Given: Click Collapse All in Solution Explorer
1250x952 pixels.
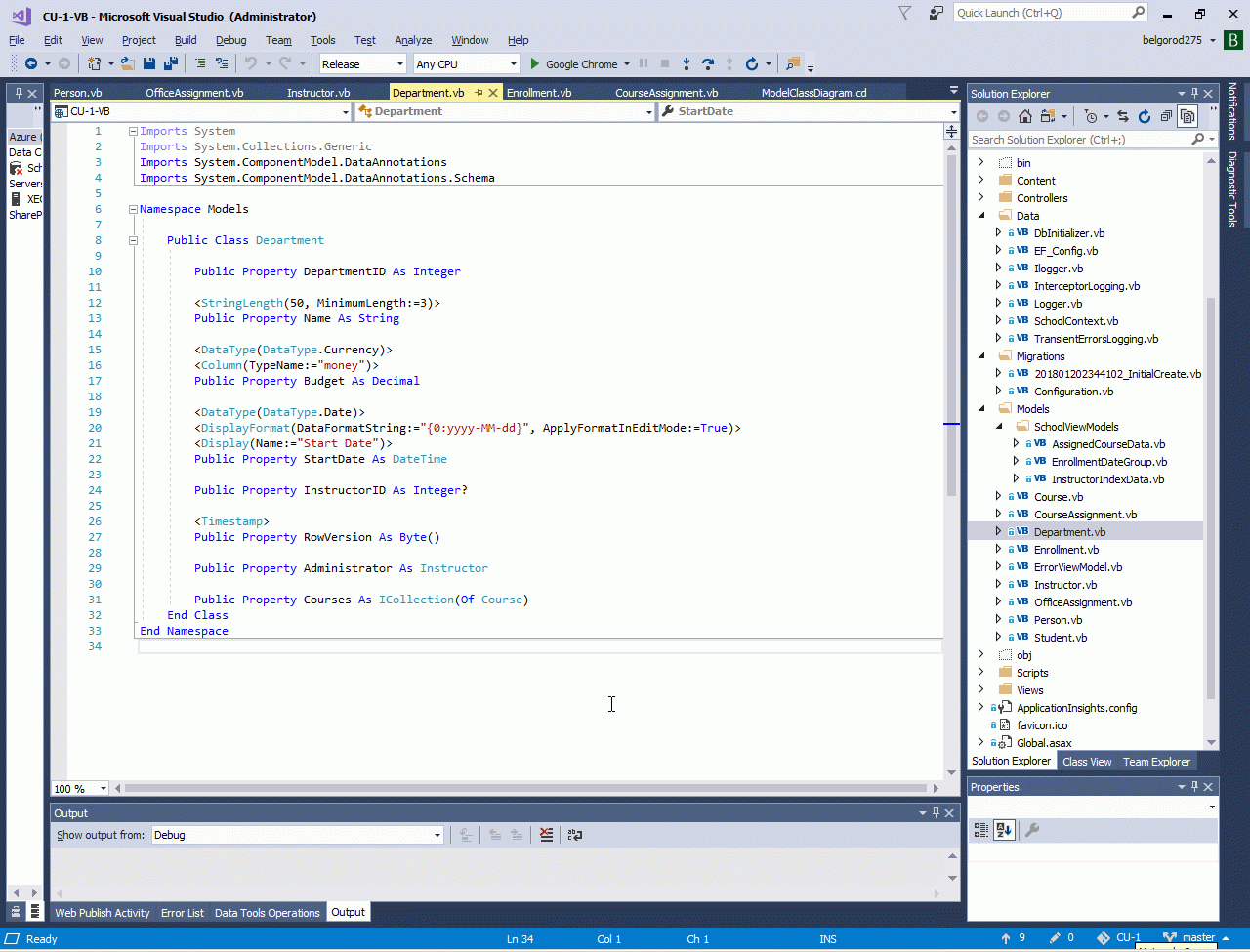Looking at the screenshot, I should point(1166,117).
